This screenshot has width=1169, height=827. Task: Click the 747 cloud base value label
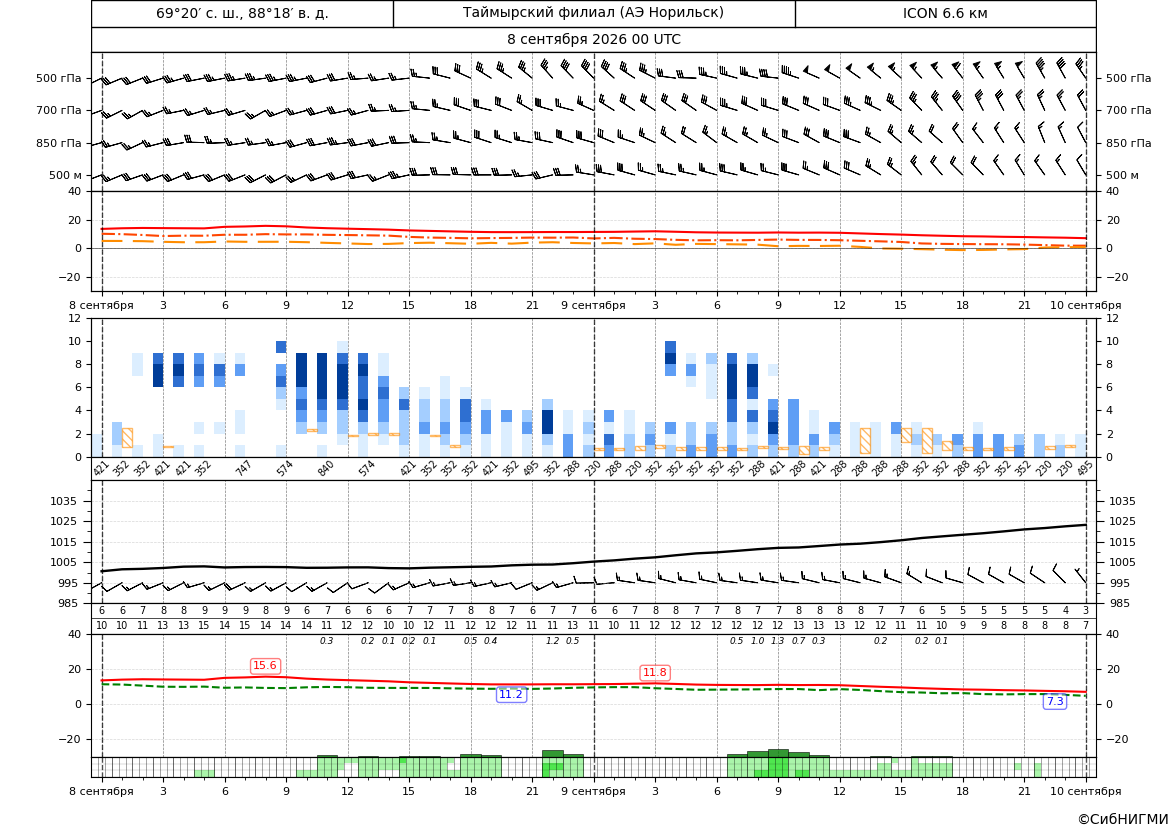pyautogui.click(x=243, y=468)
